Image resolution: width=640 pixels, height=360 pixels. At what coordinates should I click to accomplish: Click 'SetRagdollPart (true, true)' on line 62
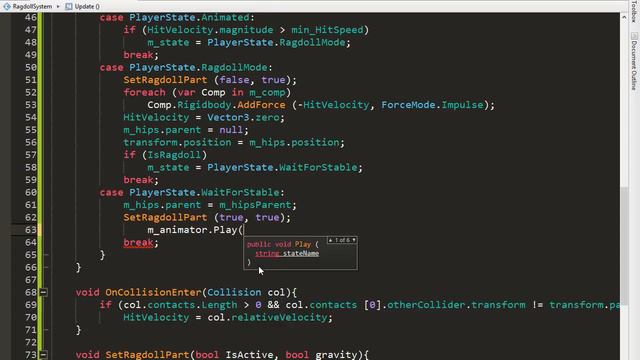pos(204,218)
